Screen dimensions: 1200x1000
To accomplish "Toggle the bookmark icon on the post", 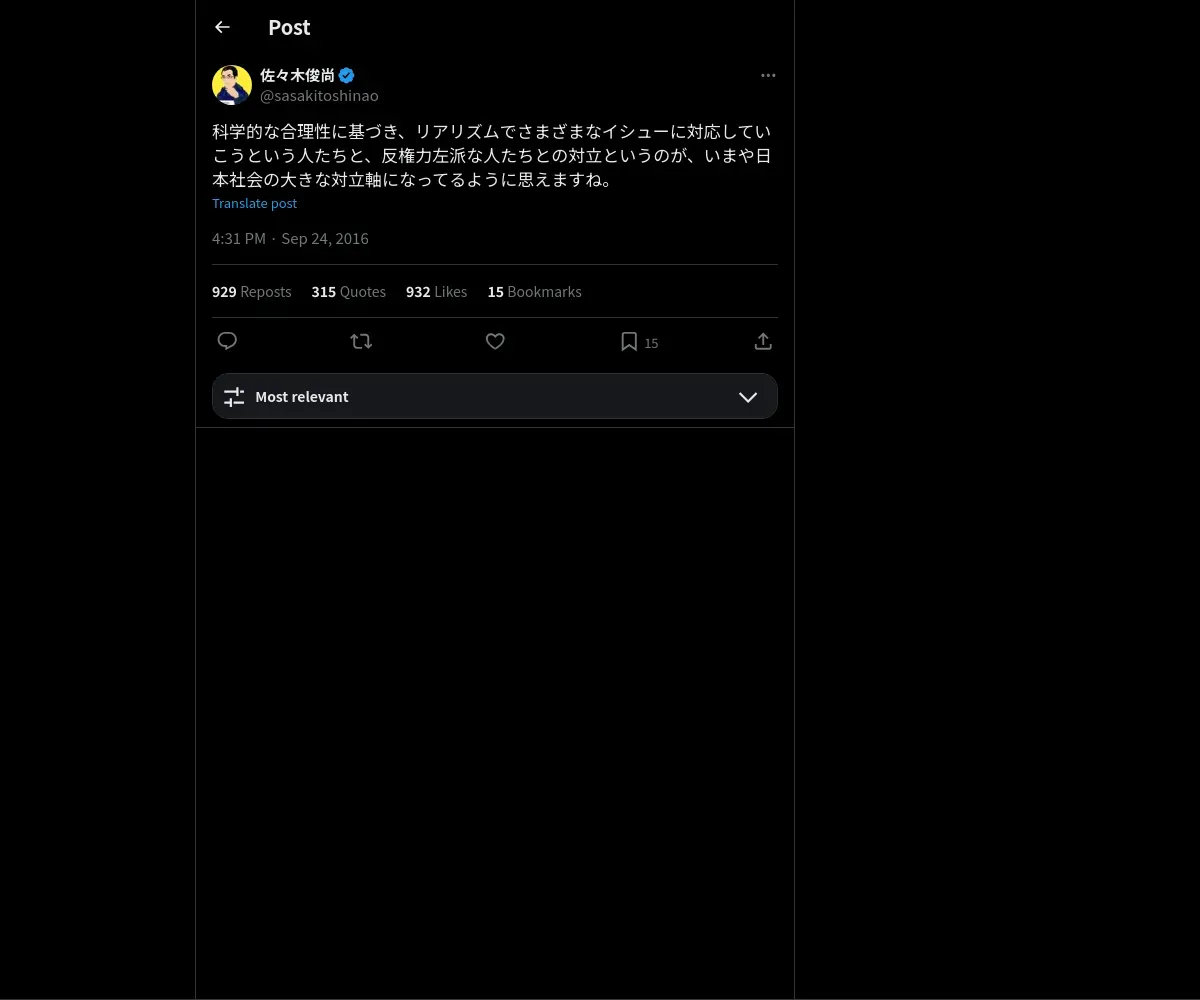I will click(x=629, y=341).
